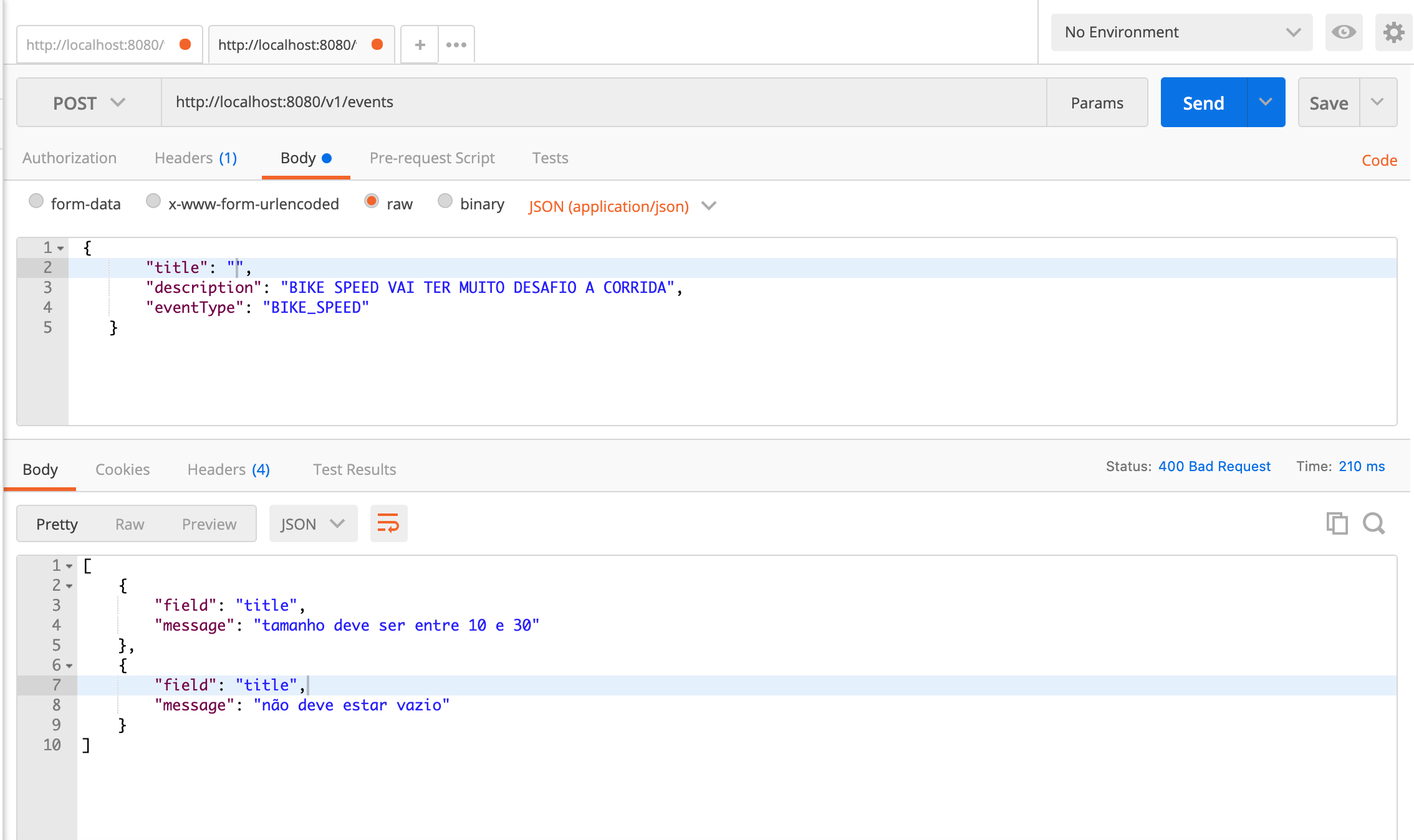Open the JSON (application/json) content type dropdown
This screenshot has width=1414, height=840.
(x=622, y=206)
